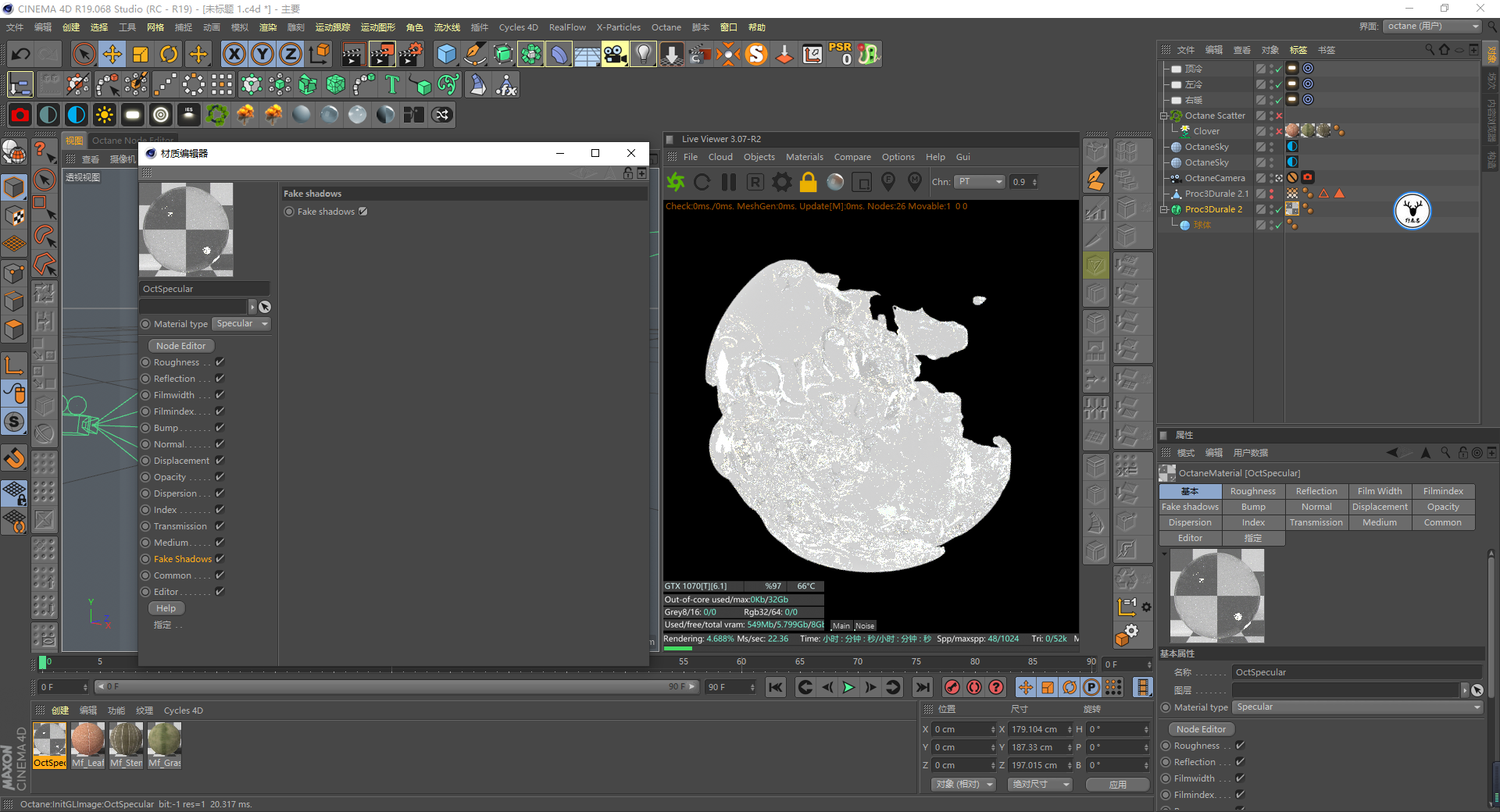Click the PSR reset icon
The image size is (1500, 812).
point(841,54)
